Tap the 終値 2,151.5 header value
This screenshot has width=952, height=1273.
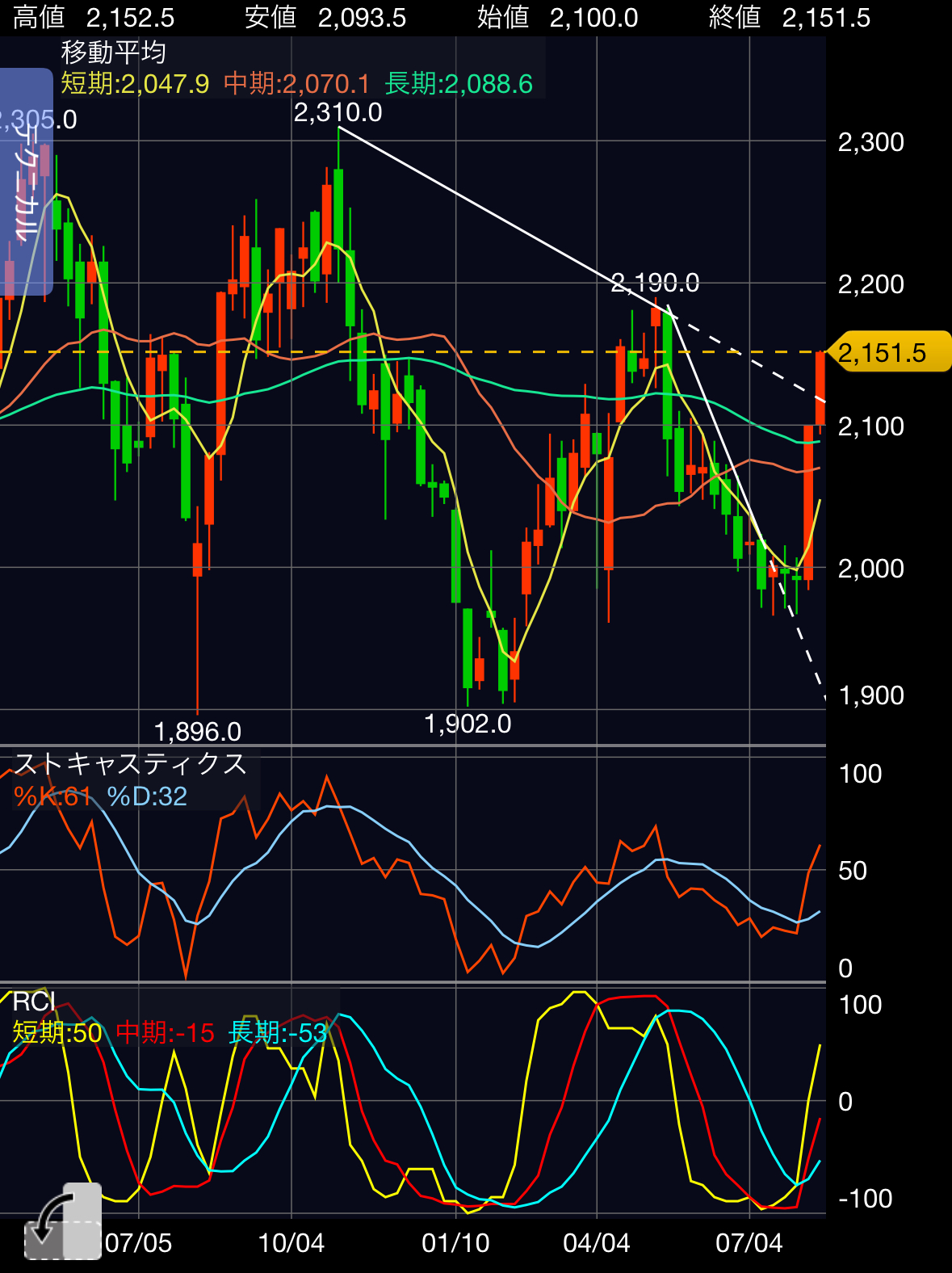[x=789, y=17]
